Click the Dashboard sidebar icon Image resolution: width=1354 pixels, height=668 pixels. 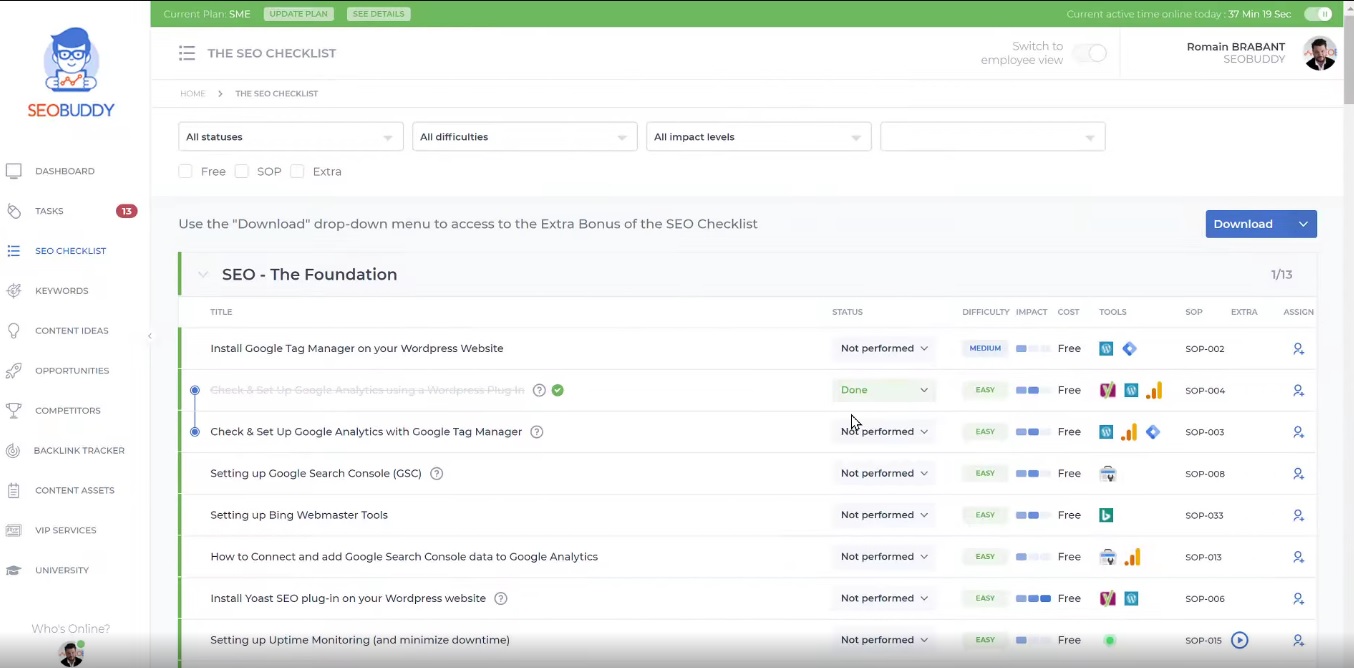pyautogui.click(x=13, y=171)
